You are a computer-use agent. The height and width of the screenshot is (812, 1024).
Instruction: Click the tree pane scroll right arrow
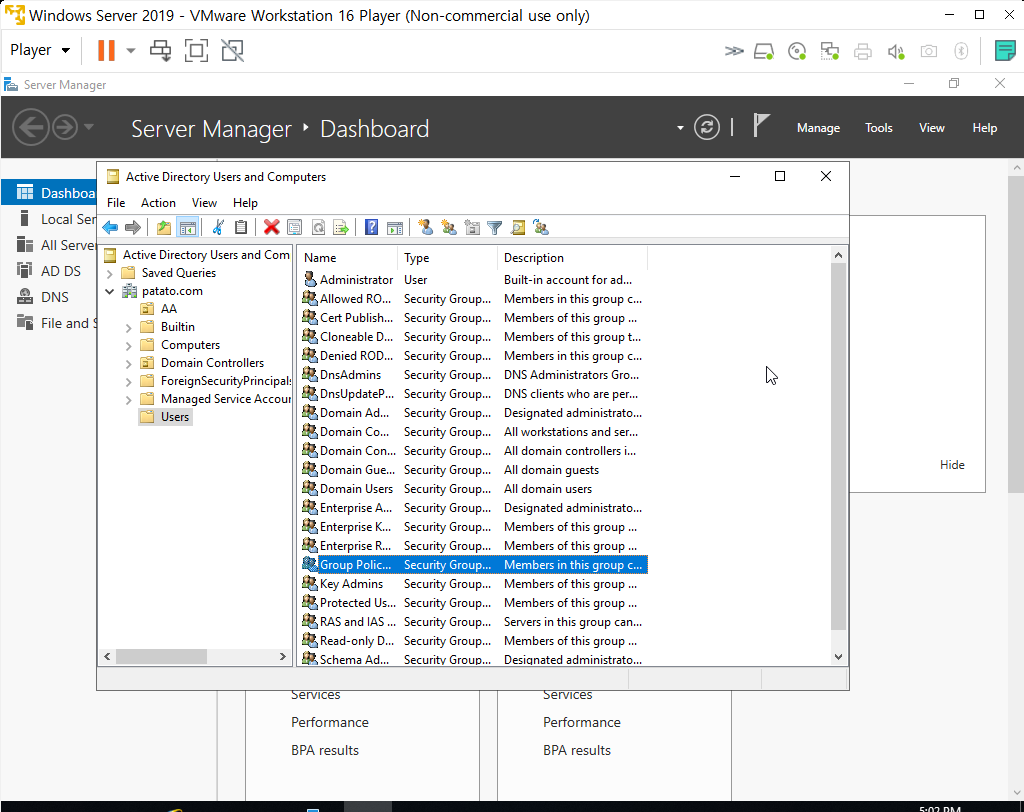click(282, 657)
